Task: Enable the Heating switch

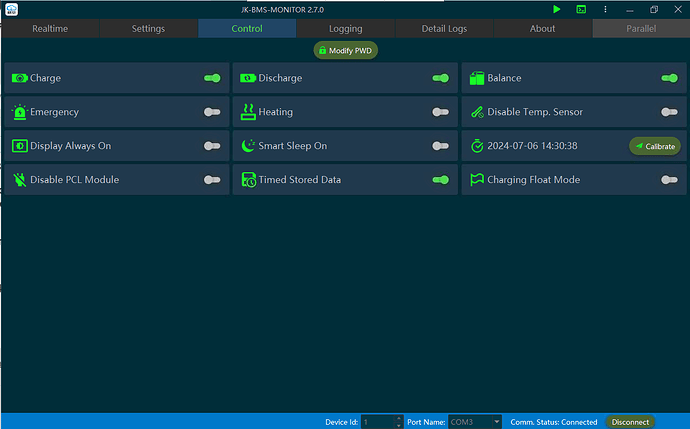Action: click(440, 112)
